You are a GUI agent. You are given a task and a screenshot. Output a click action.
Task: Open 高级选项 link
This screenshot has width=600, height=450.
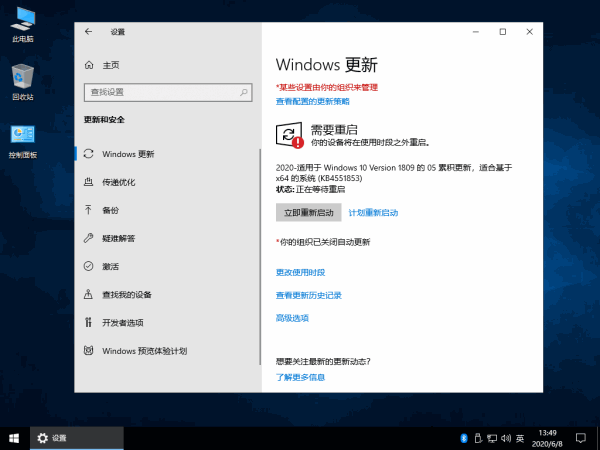[x=292, y=318]
